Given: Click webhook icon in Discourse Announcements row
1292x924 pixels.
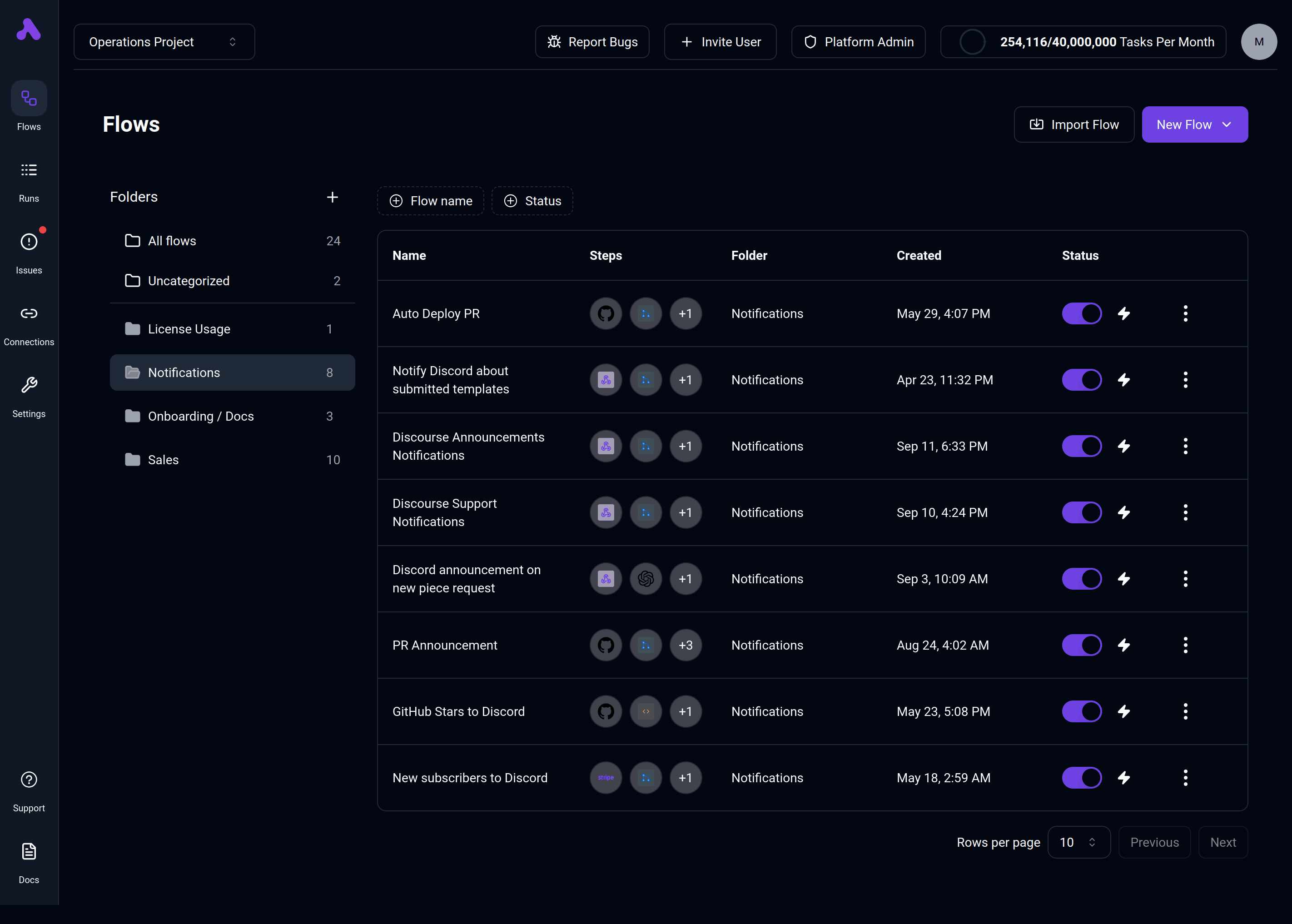Looking at the screenshot, I should tap(606, 446).
